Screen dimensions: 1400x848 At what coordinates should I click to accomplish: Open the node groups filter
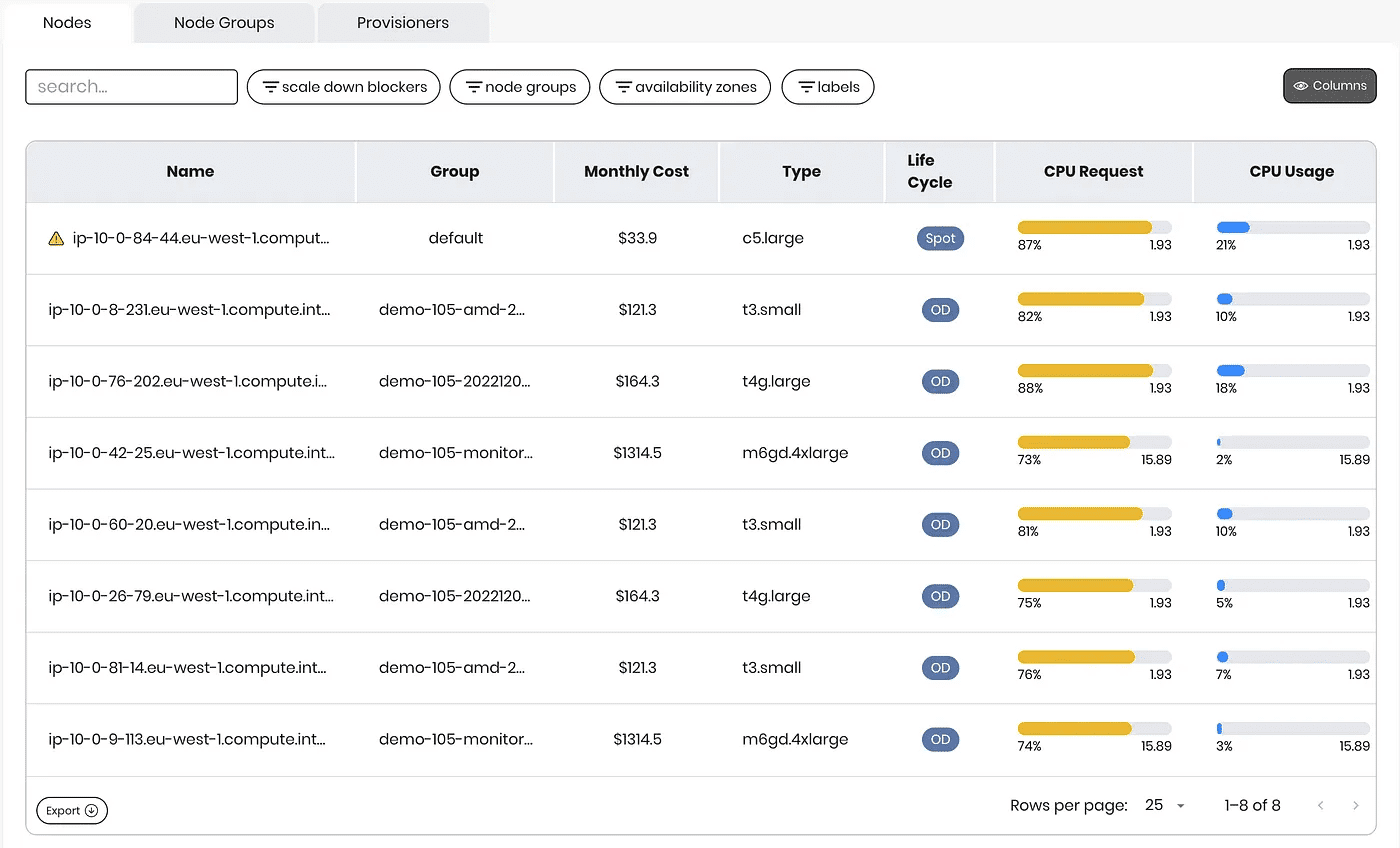[x=519, y=87]
